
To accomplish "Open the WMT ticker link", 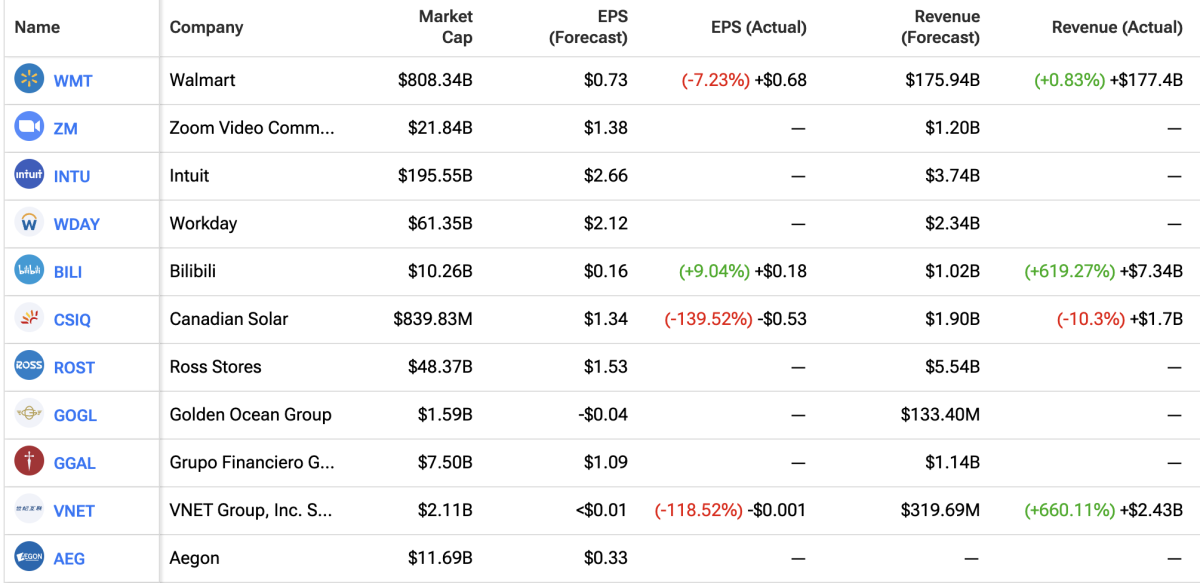I will [x=73, y=81].
